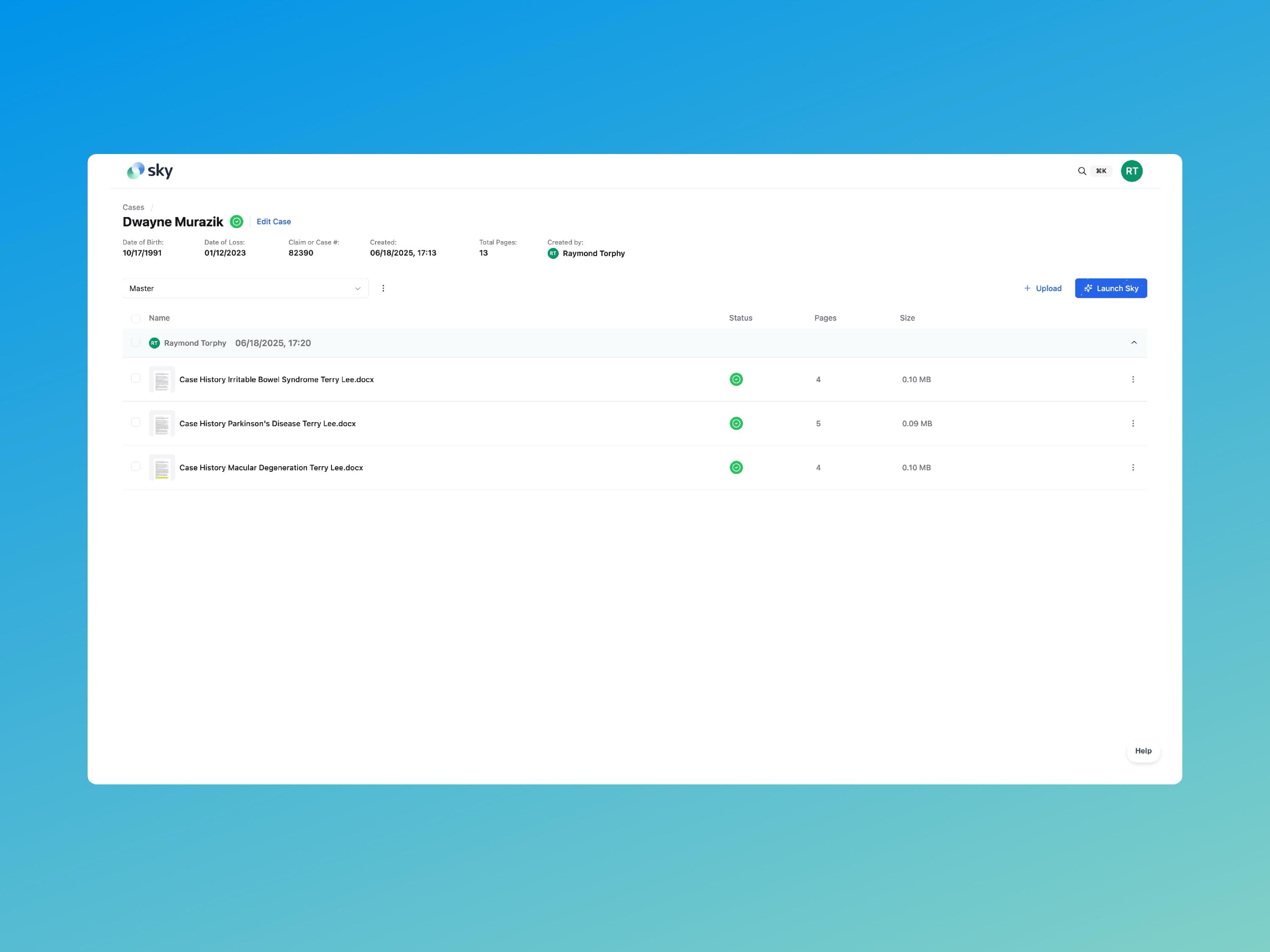Check the Irritable Bowel Syndrome file checkbox

pyautogui.click(x=135, y=378)
